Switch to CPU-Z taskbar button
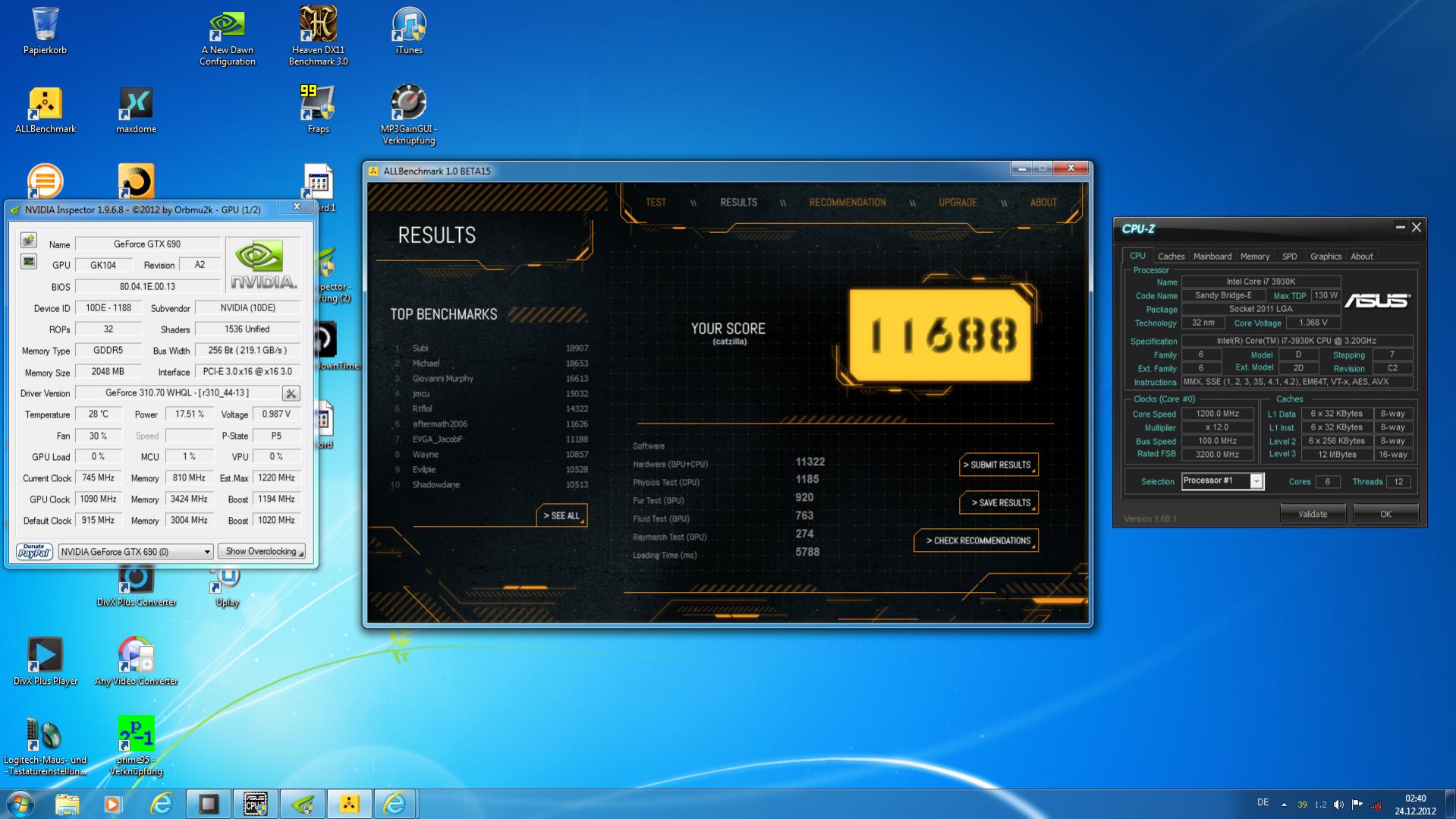This screenshot has height=819, width=1456. [x=255, y=804]
